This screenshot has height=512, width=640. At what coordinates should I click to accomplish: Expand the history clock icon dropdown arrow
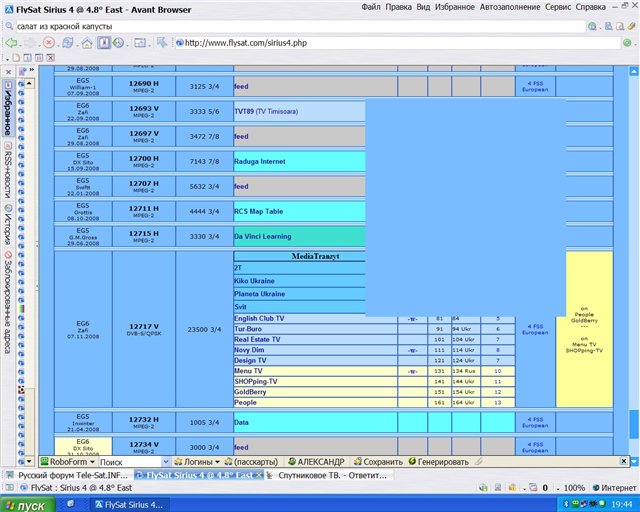pyautogui.click(x=127, y=45)
